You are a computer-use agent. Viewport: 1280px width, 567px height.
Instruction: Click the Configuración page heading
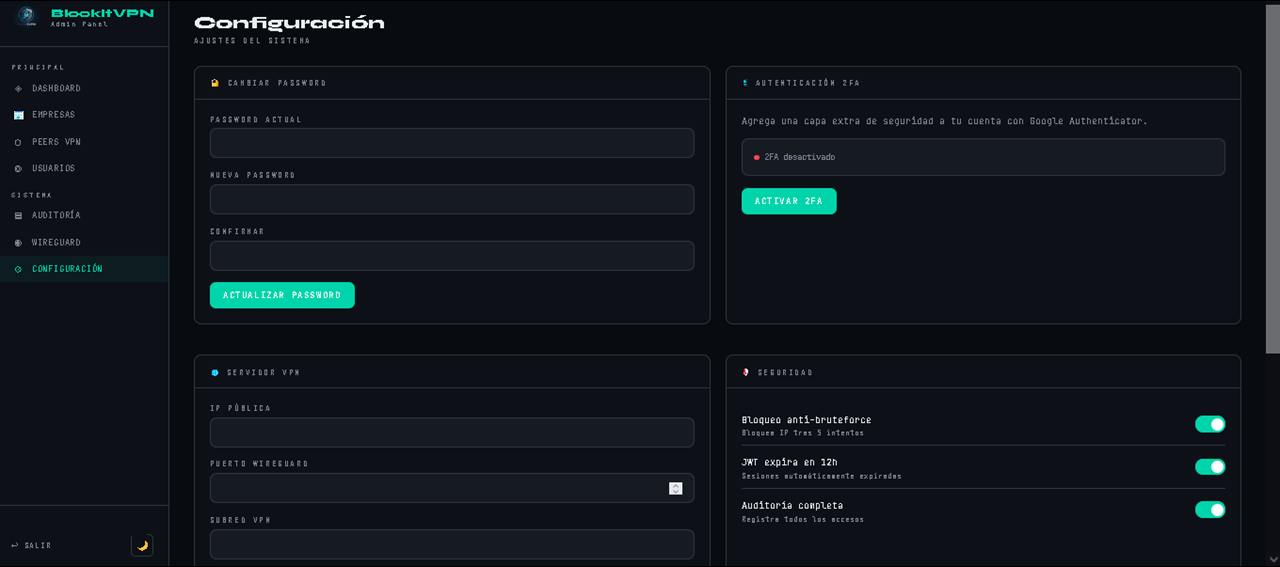pyautogui.click(x=289, y=23)
